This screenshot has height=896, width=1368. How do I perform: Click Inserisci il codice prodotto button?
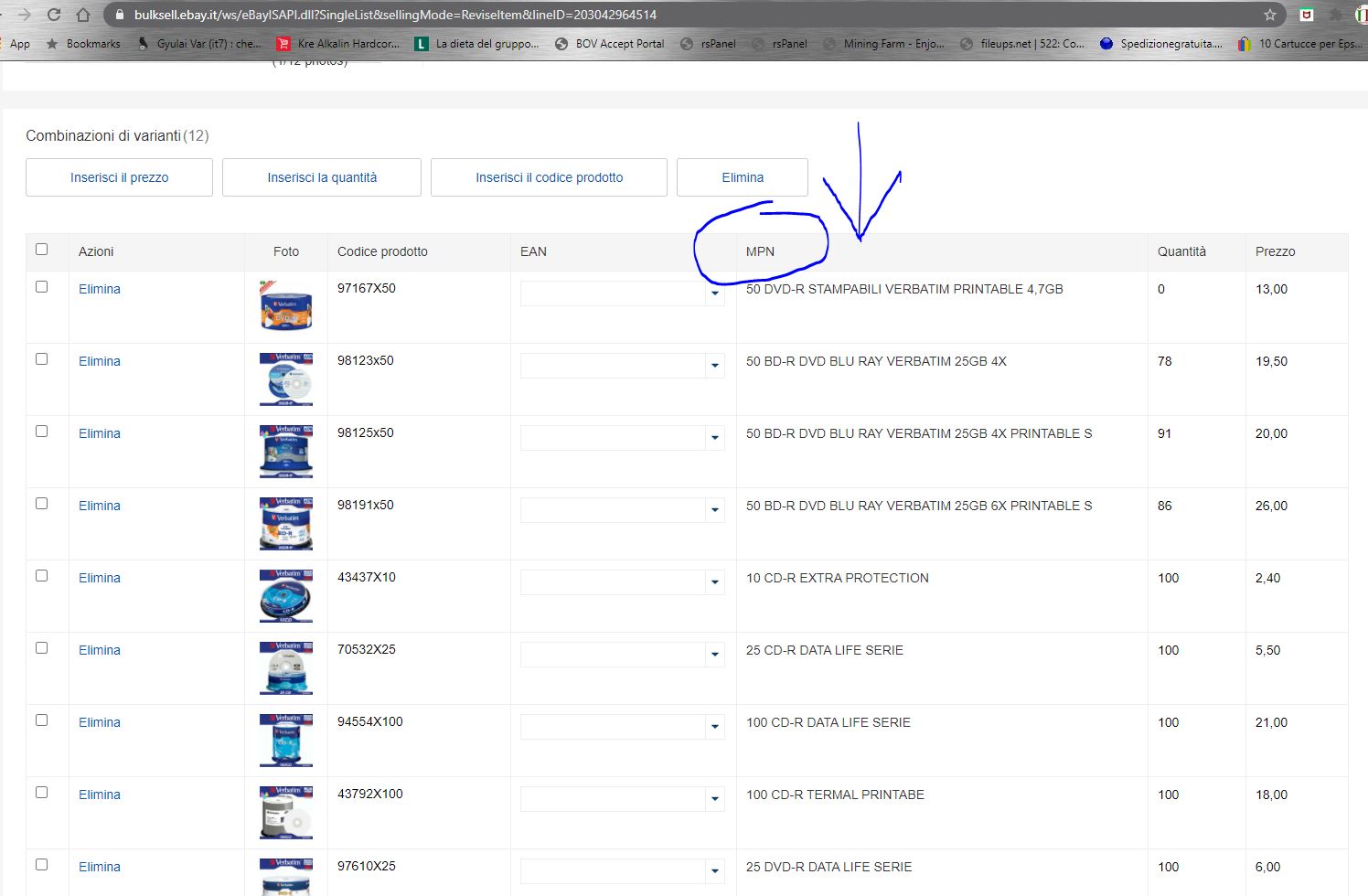click(549, 177)
